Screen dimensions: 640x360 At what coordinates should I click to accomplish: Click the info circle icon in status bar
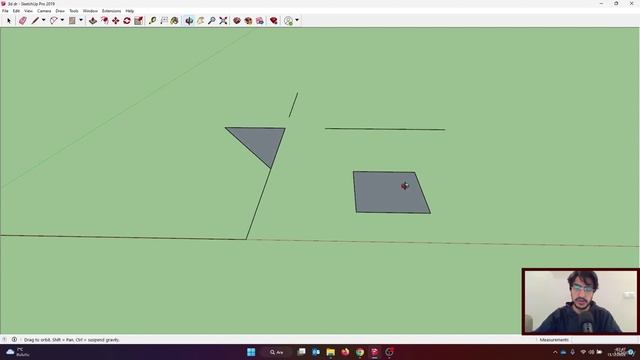14,340
